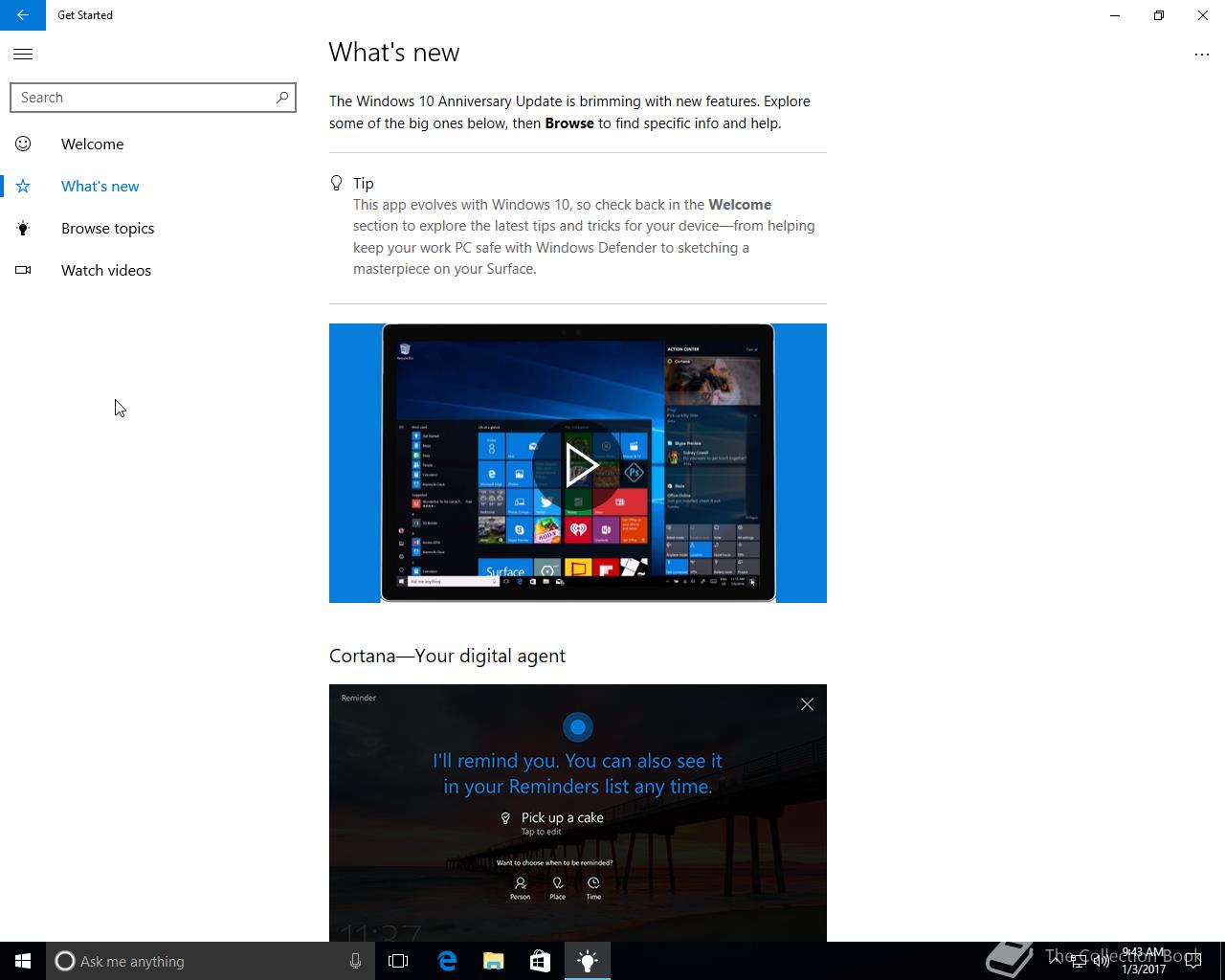Click the Tip lightbulb icon
1225x980 pixels.
click(336, 183)
